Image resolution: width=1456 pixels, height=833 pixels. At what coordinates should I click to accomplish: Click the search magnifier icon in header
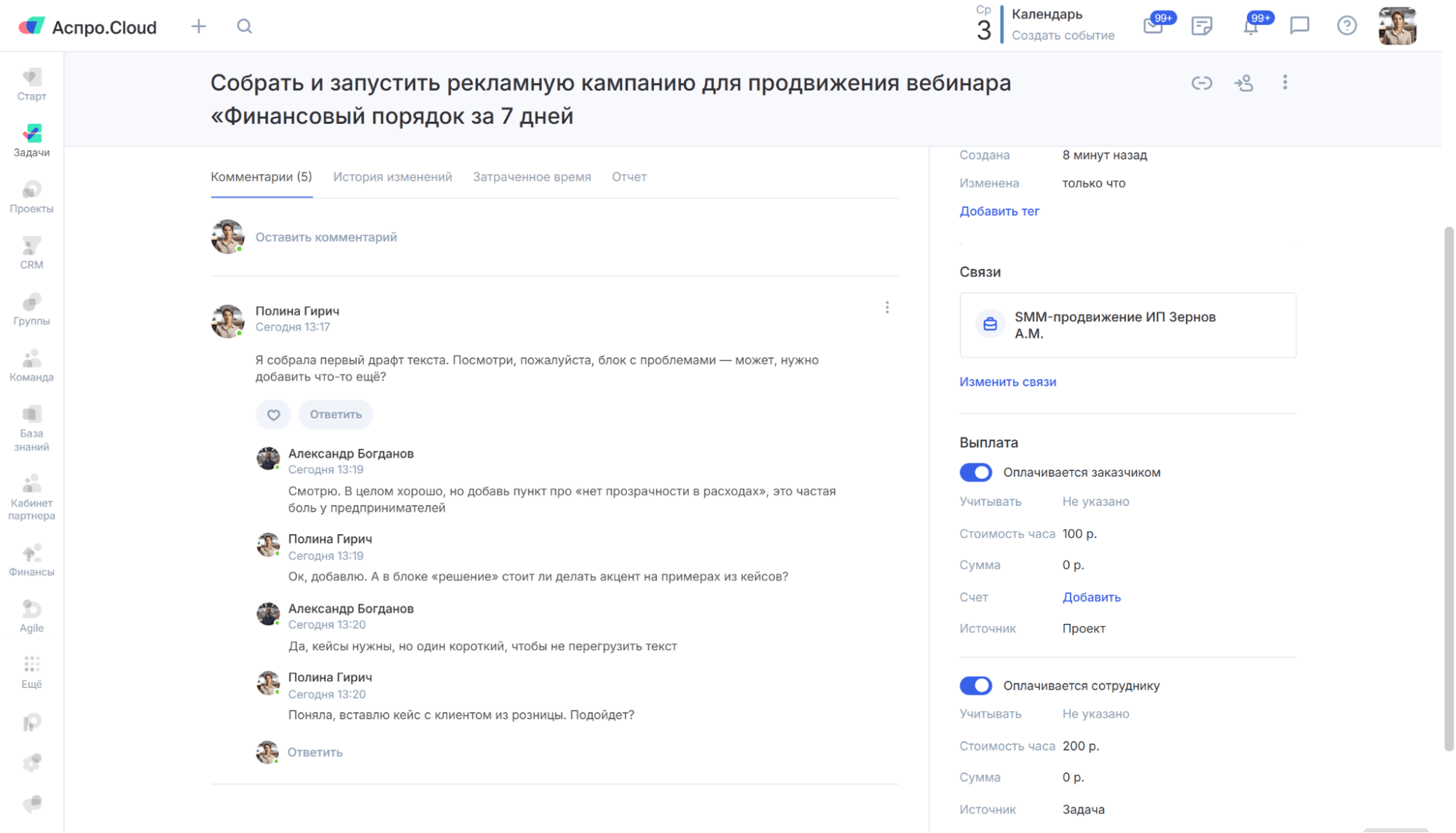pyautogui.click(x=244, y=27)
